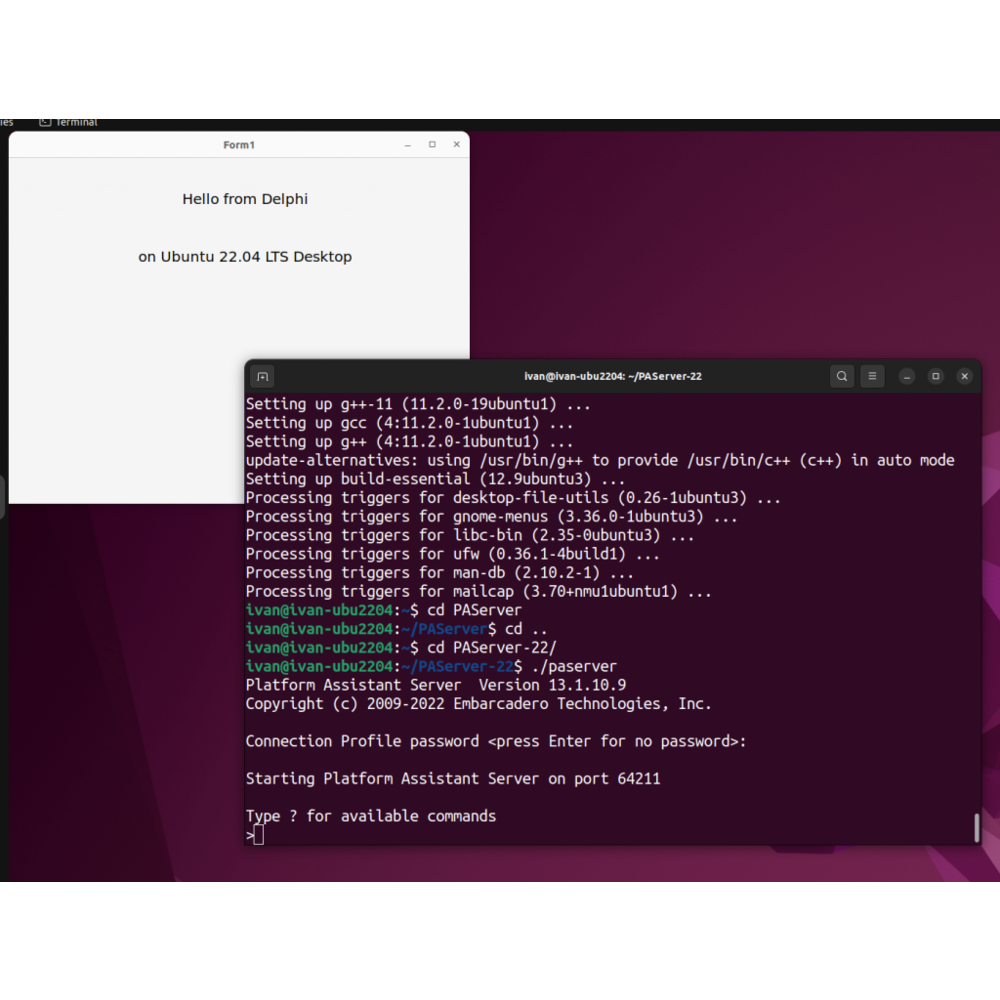Click the 'Type ? for available commands' line
The image size is (1000, 1000).
[x=371, y=816]
